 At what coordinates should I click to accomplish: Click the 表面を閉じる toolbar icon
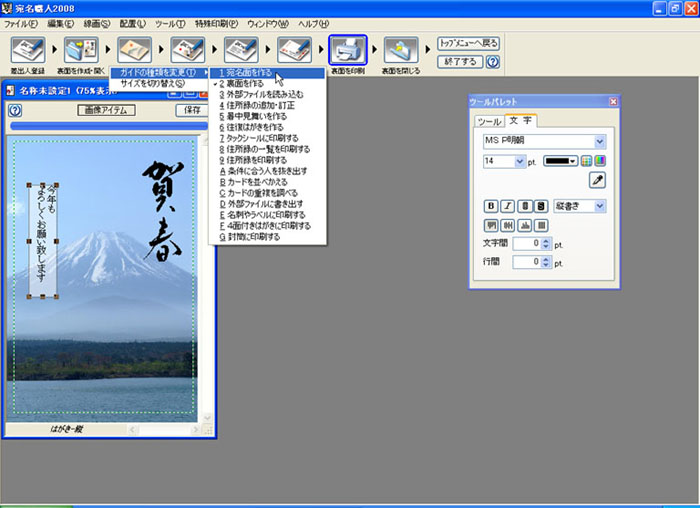402,51
